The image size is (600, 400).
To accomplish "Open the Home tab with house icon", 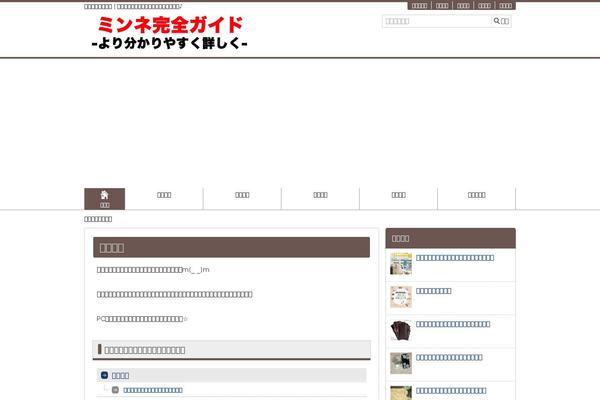I will coord(104,199).
